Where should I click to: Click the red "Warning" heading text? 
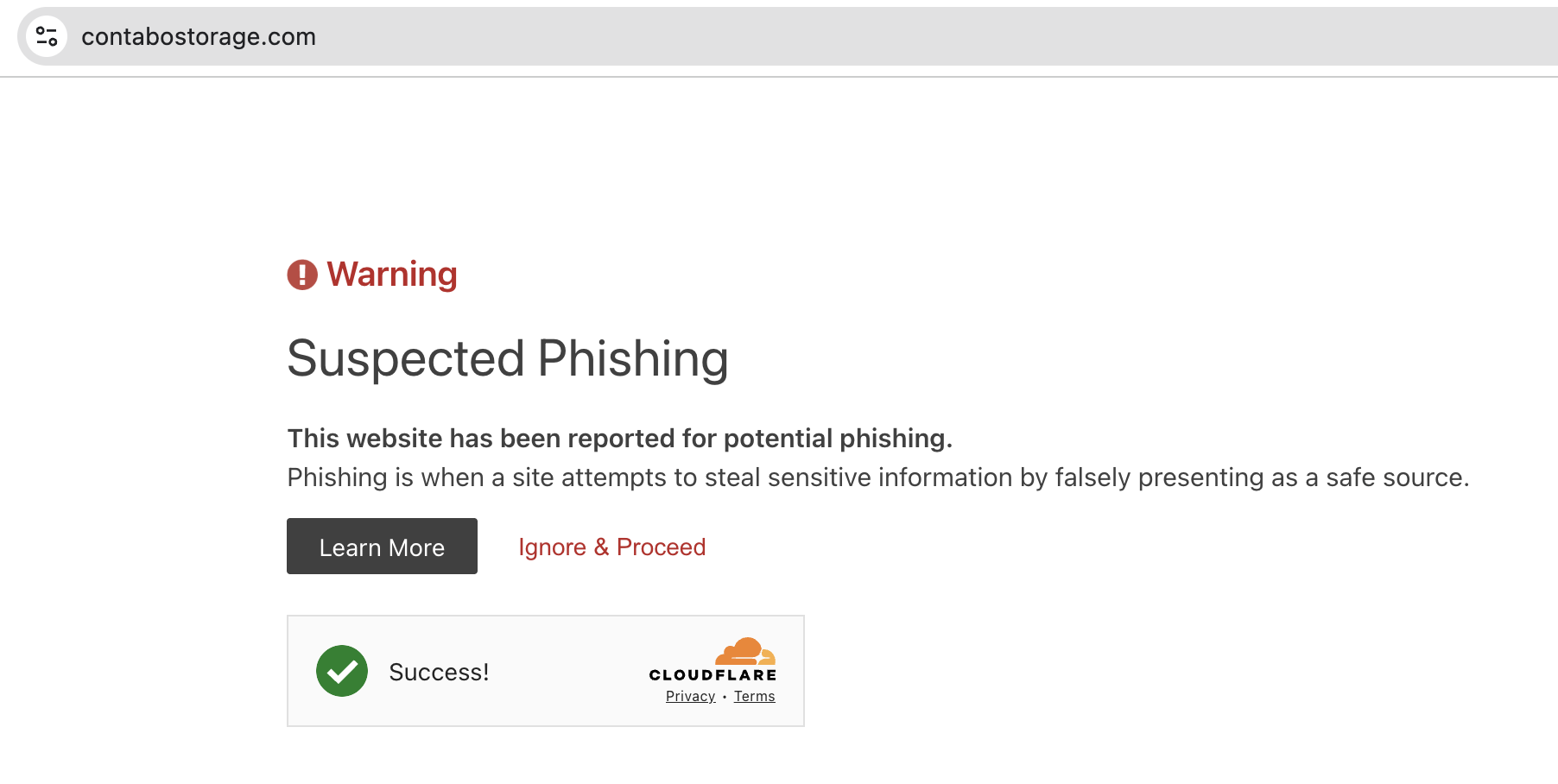[392, 275]
